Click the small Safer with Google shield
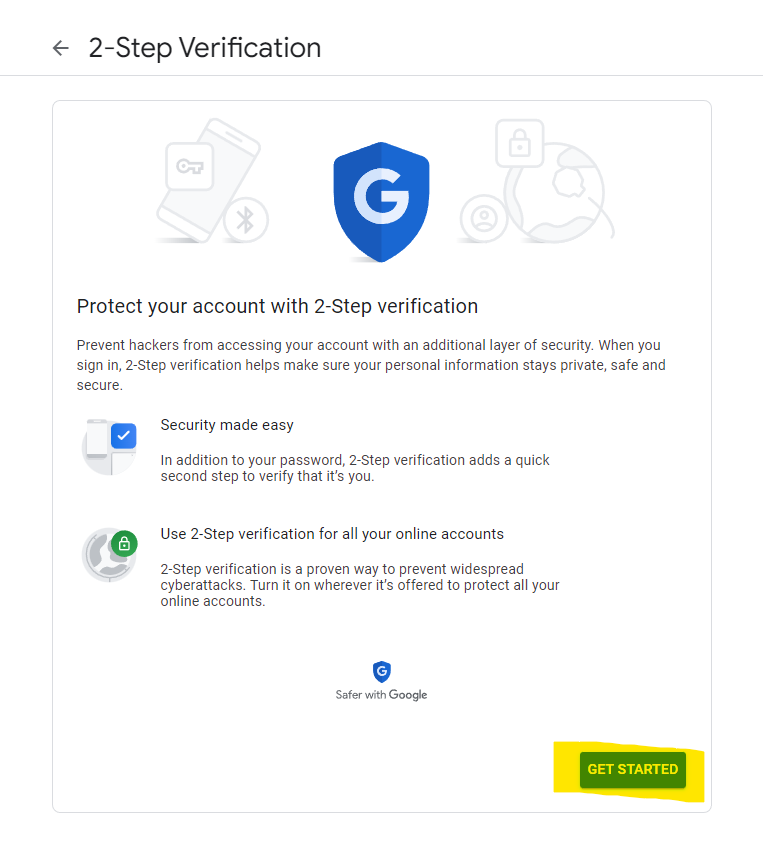This screenshot has height=847, width=763. click(381, 672)
